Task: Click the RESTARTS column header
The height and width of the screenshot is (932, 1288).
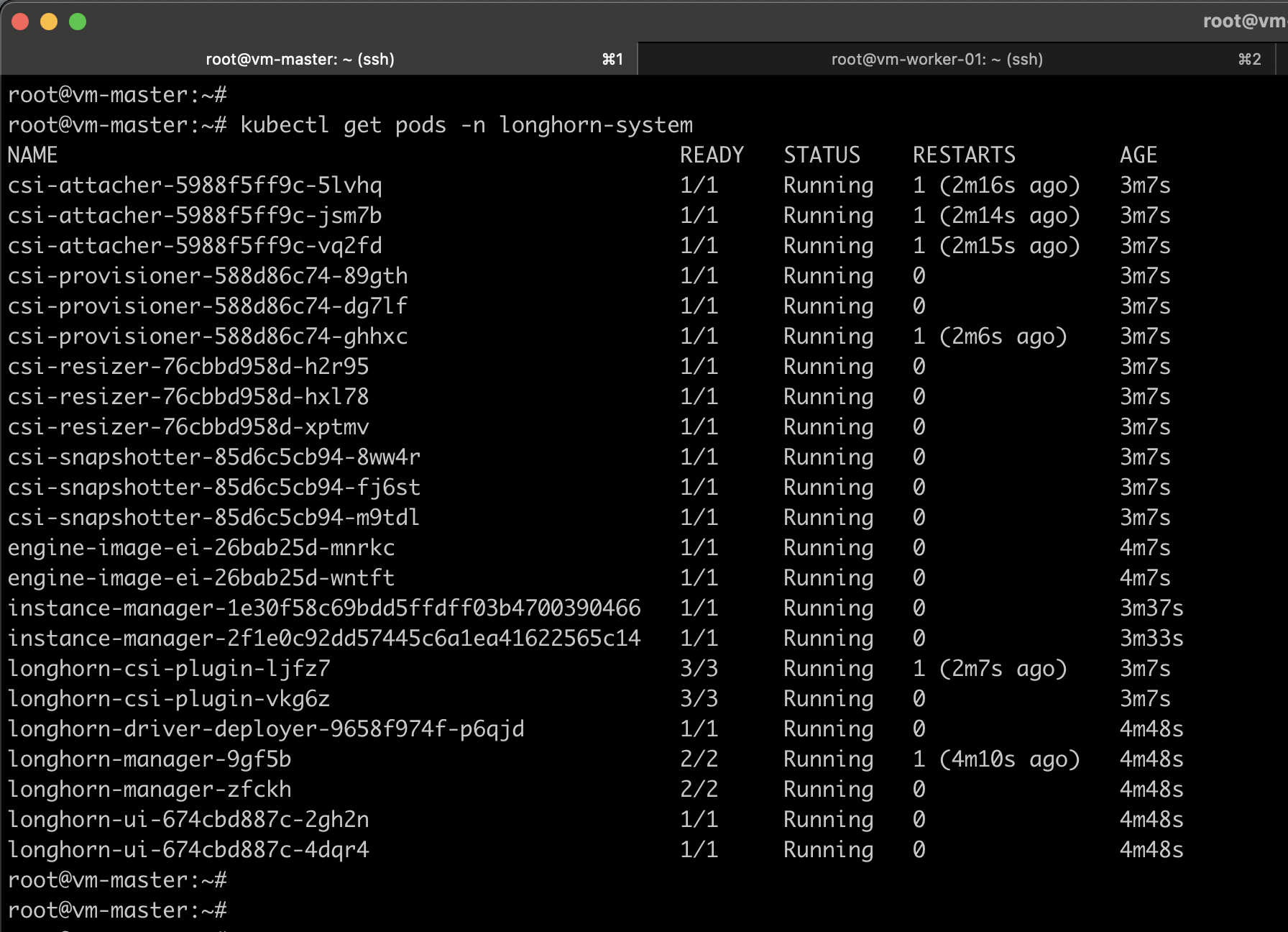Action: pyautogui.click(x=964, y=155)
